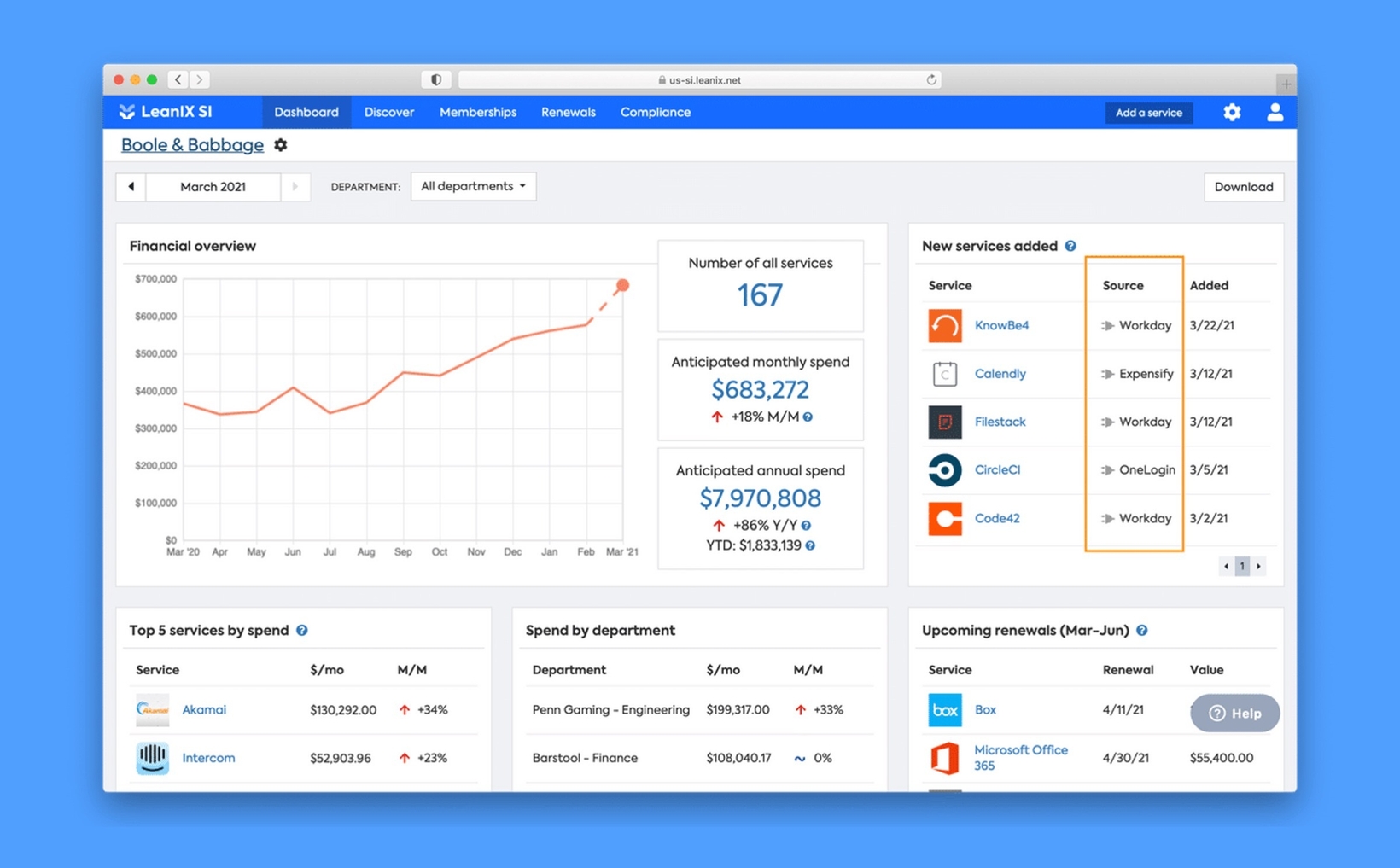Click the browser back arrow
Screen dimensions: 1400x868
[x=178, y=79]
